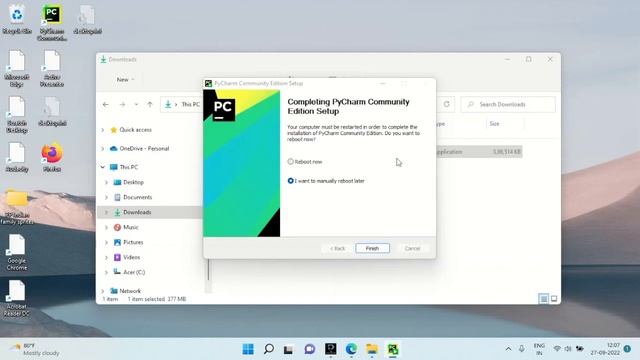Open Chat app on taskbar
The image size is (640, 360).
click(310, 349)
